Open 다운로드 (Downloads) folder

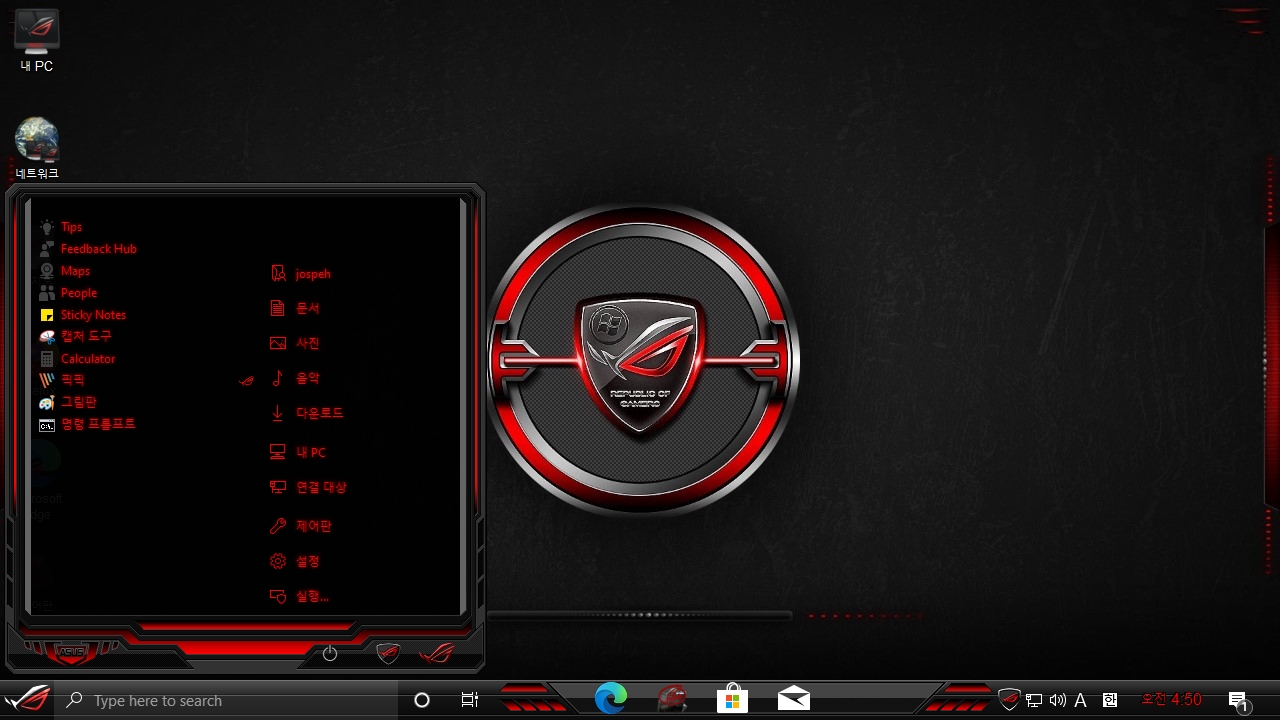(307, 413)
